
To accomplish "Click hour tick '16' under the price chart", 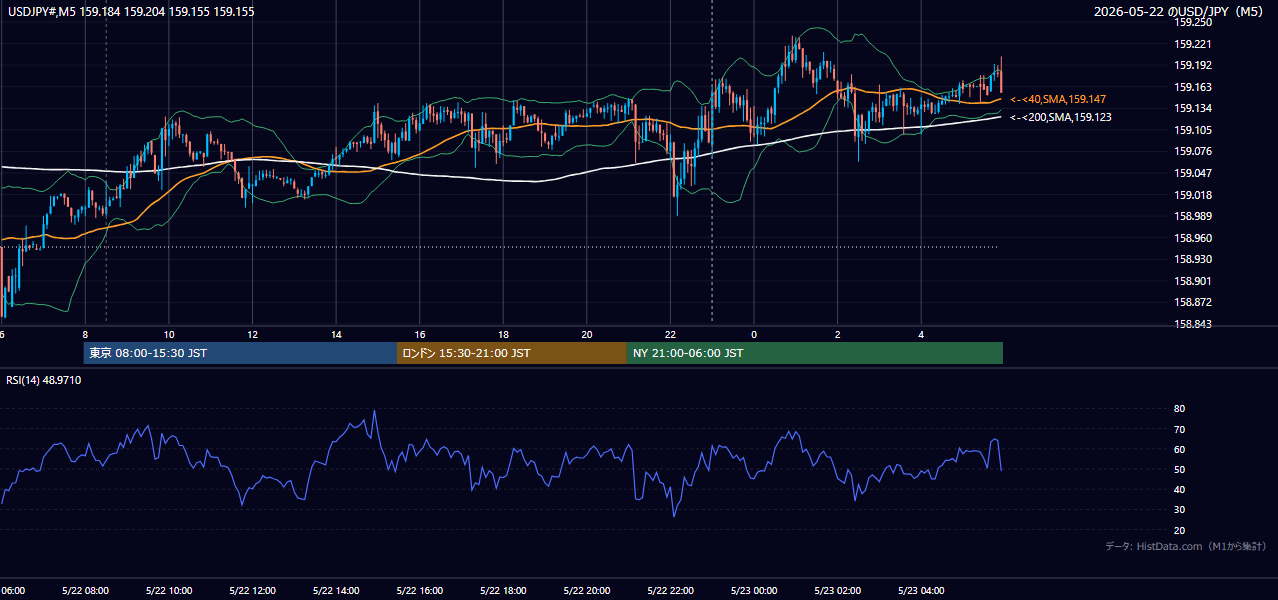I will (x=420, y=334).
